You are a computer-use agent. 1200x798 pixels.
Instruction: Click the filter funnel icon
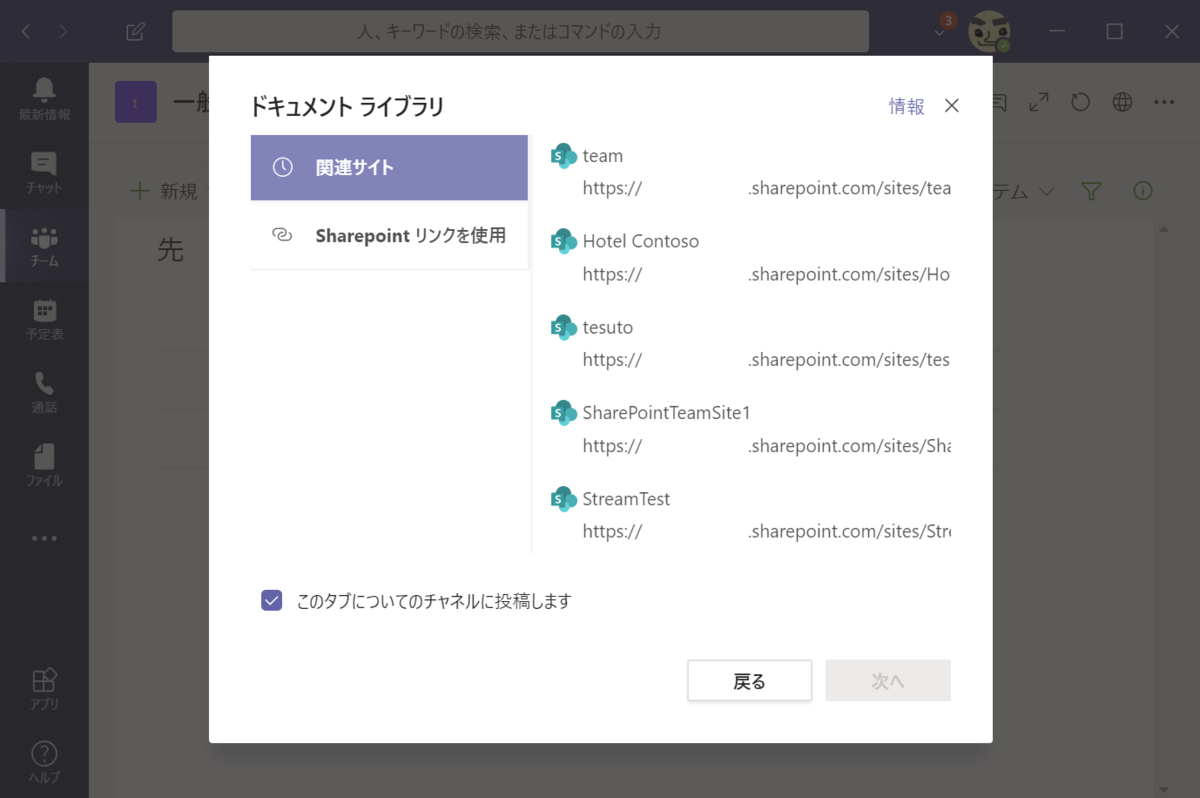click(1092, 191)
